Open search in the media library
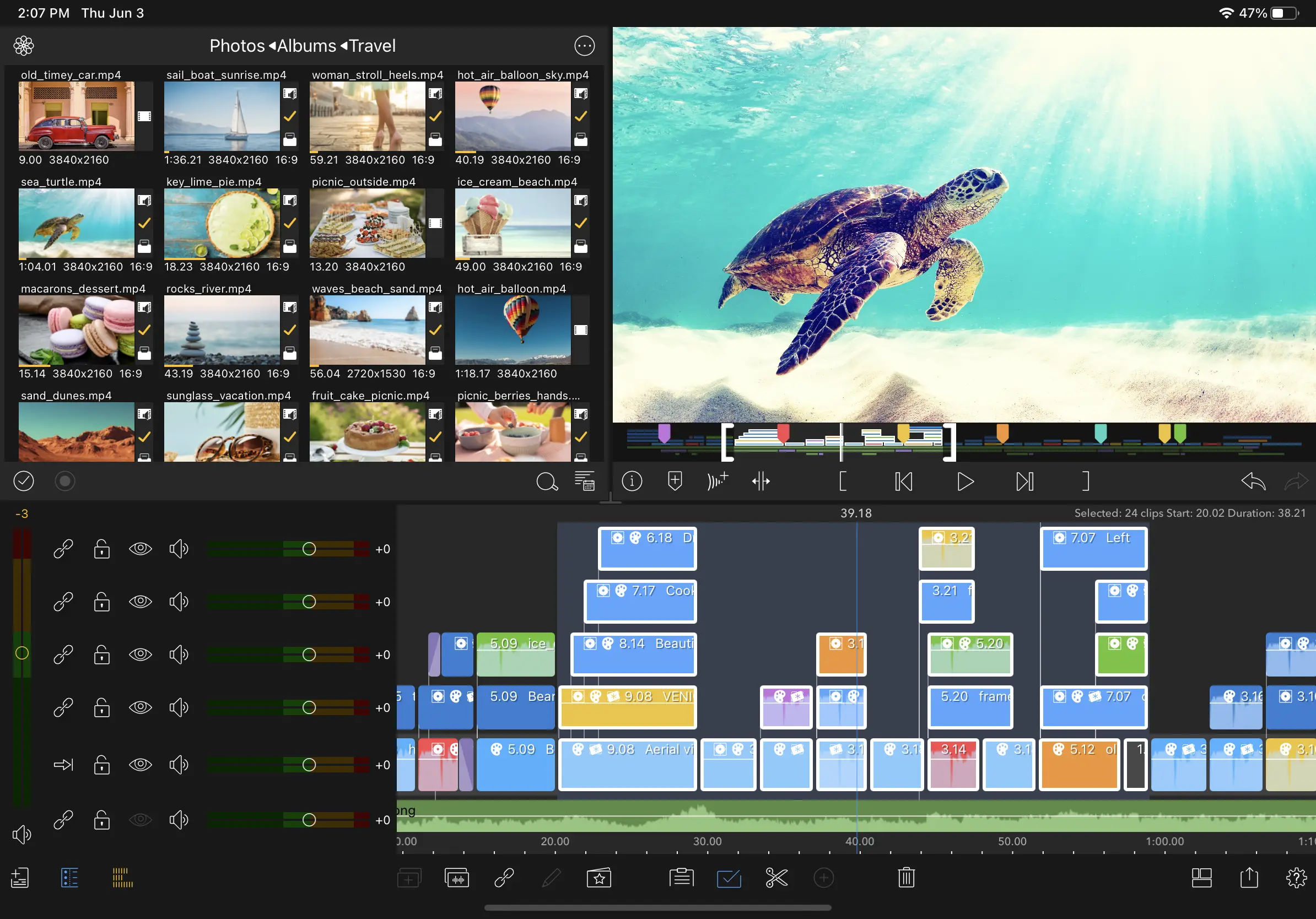 pyautogui.click(x=547, y=482)
